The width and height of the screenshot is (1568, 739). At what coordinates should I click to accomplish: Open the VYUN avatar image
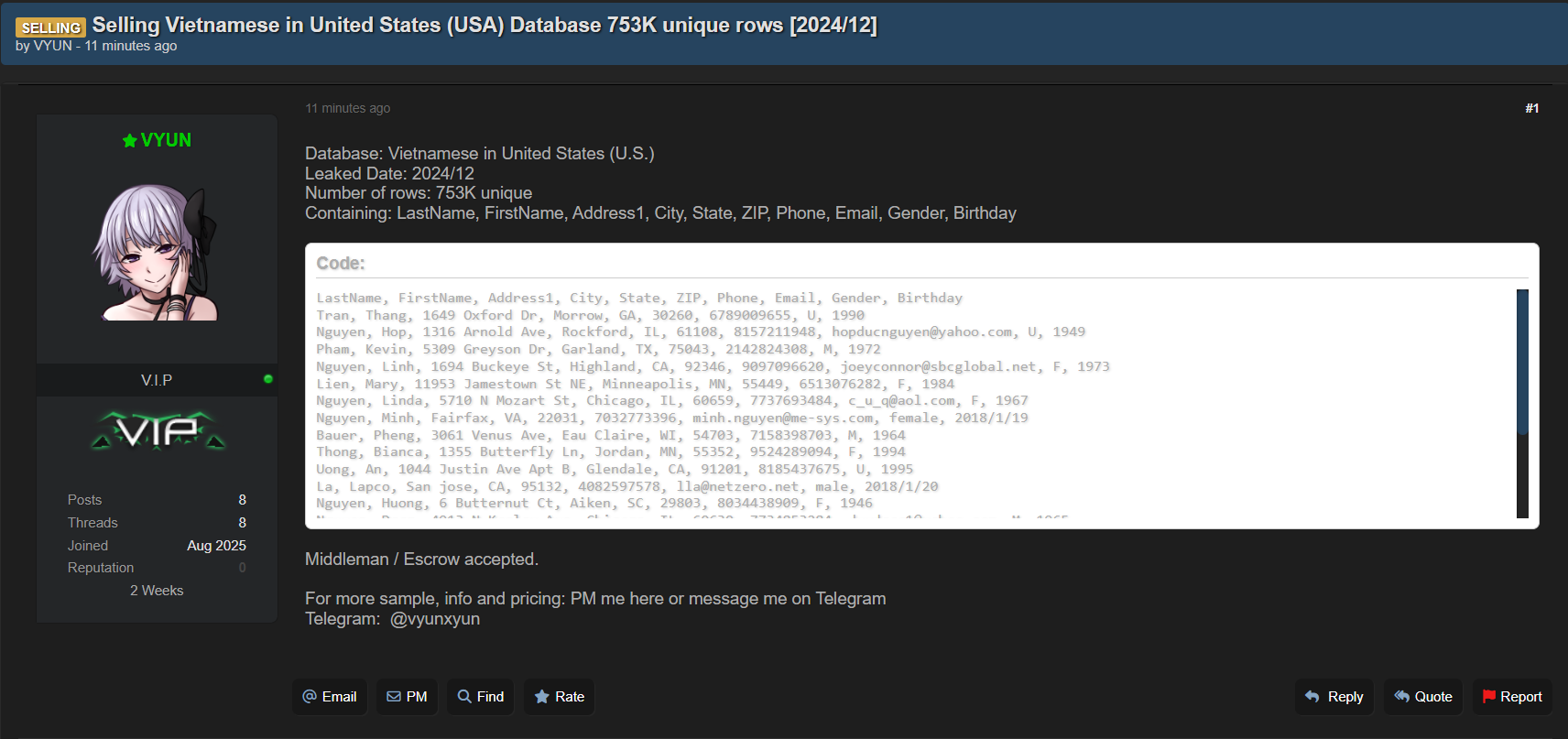(157, 252)
